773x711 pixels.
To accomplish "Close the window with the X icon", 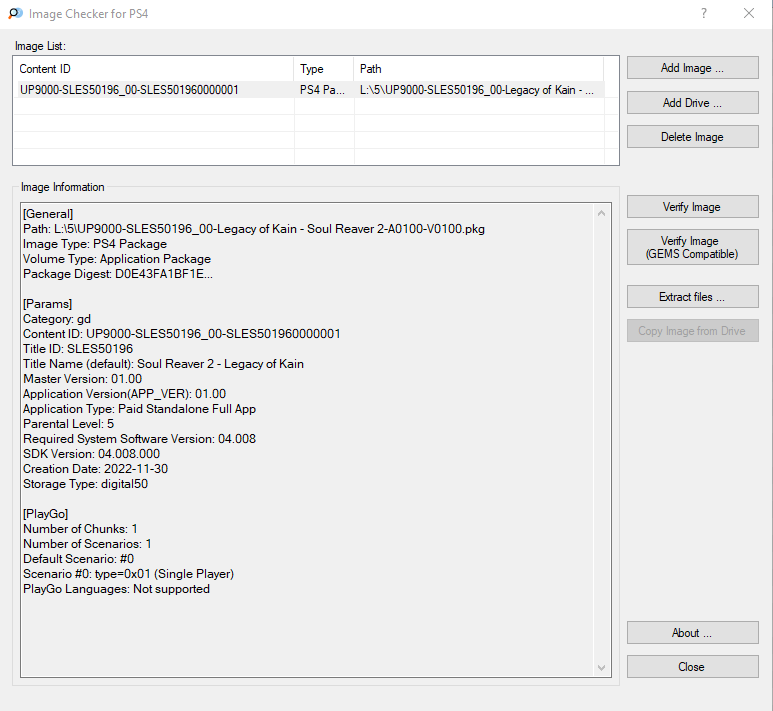I will tap(749, 13).
